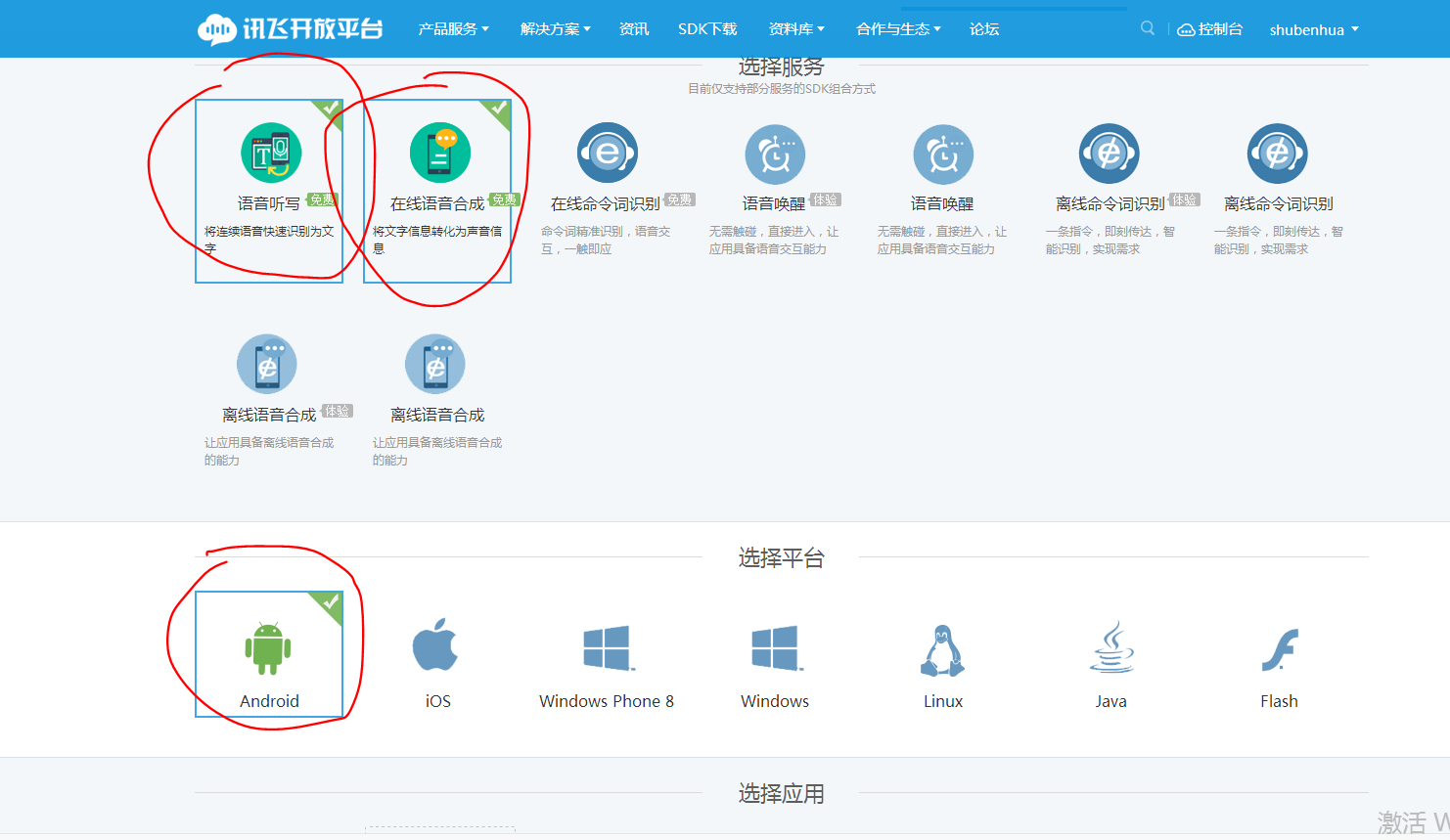The width and height of the screenshot is (1450, 840).
Task: Pick 离线语音合成 service with 体验 badge
Action: (267, 365)
